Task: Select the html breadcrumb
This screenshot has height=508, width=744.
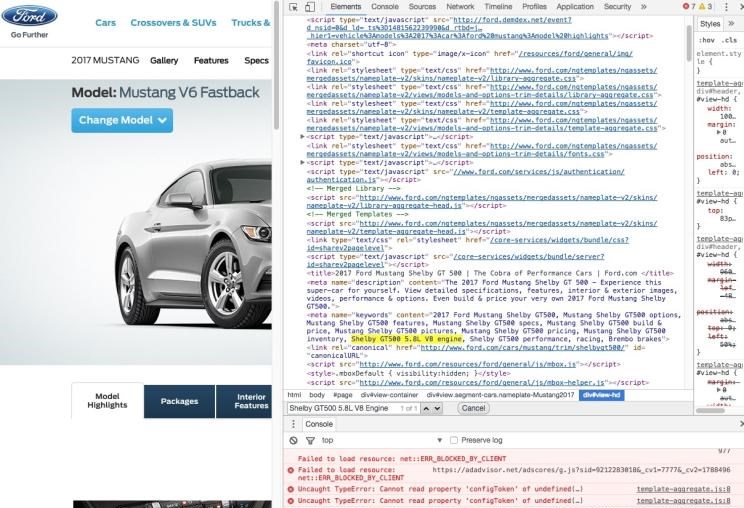Action: click(294, 395)
